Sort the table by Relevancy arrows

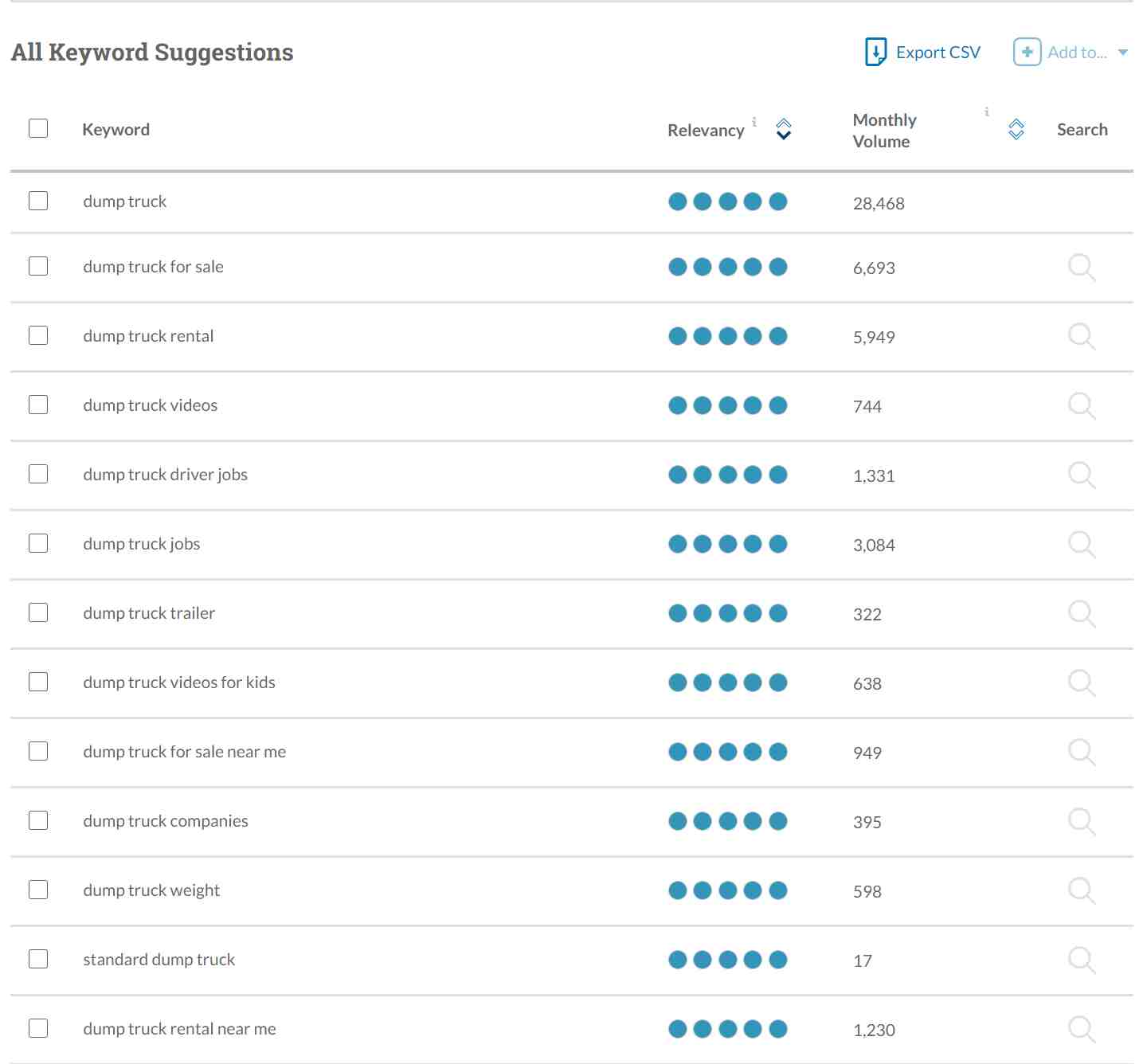(x=784, y=129)
